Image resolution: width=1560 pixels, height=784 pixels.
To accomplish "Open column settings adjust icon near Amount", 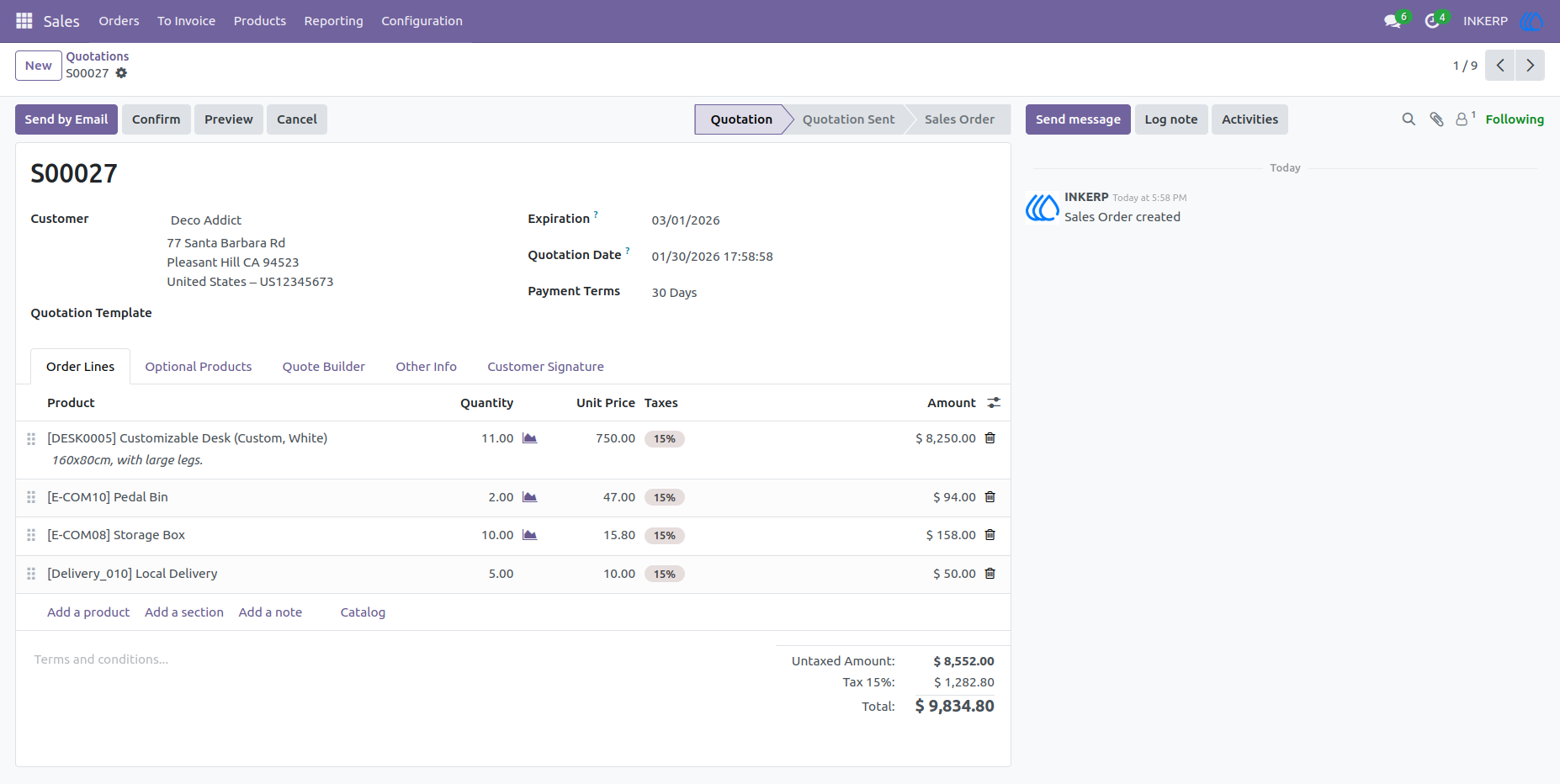I will (994, 403).
